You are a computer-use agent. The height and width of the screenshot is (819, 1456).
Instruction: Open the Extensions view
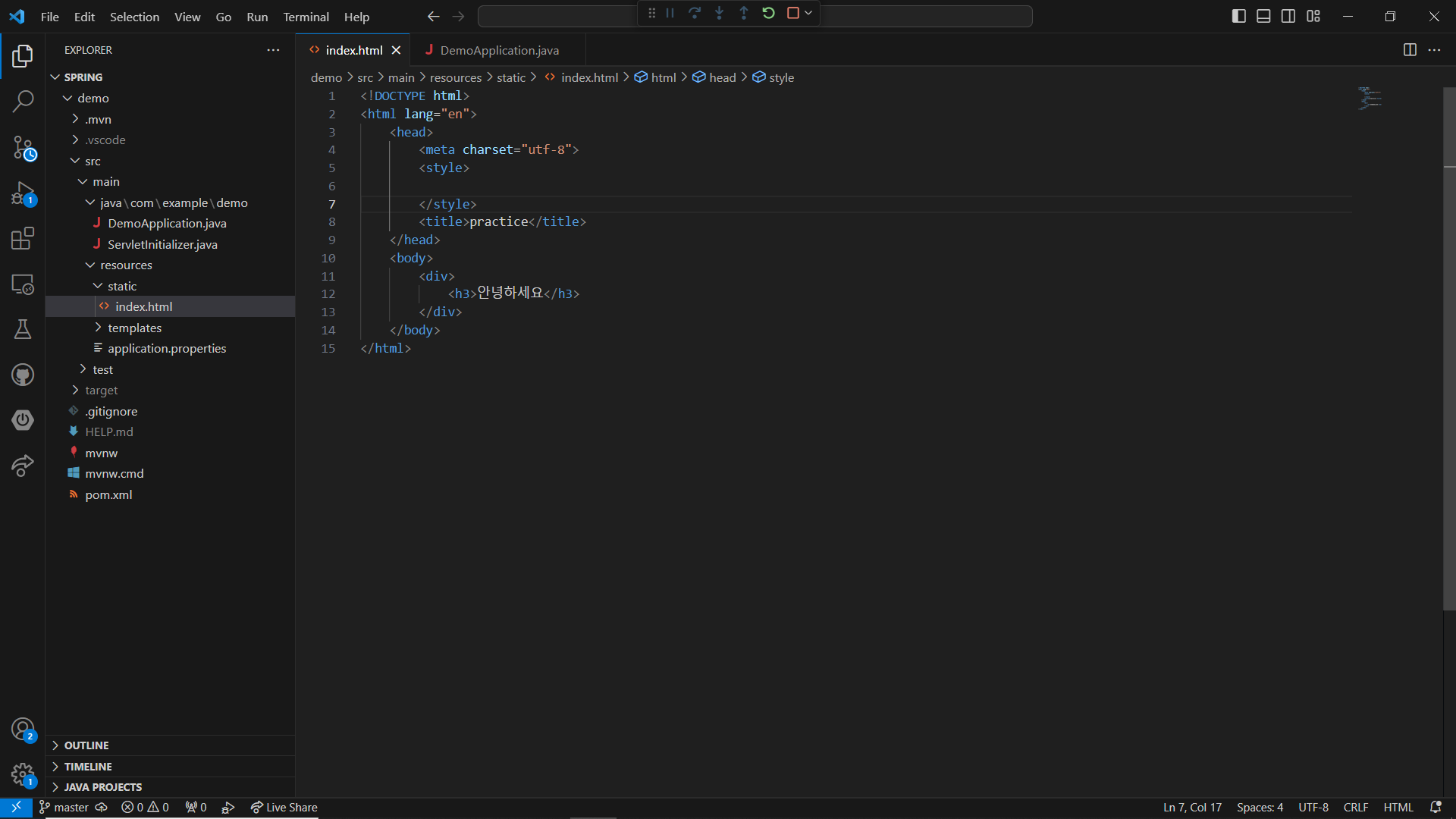pyautogui.click(x=23, y=238)
